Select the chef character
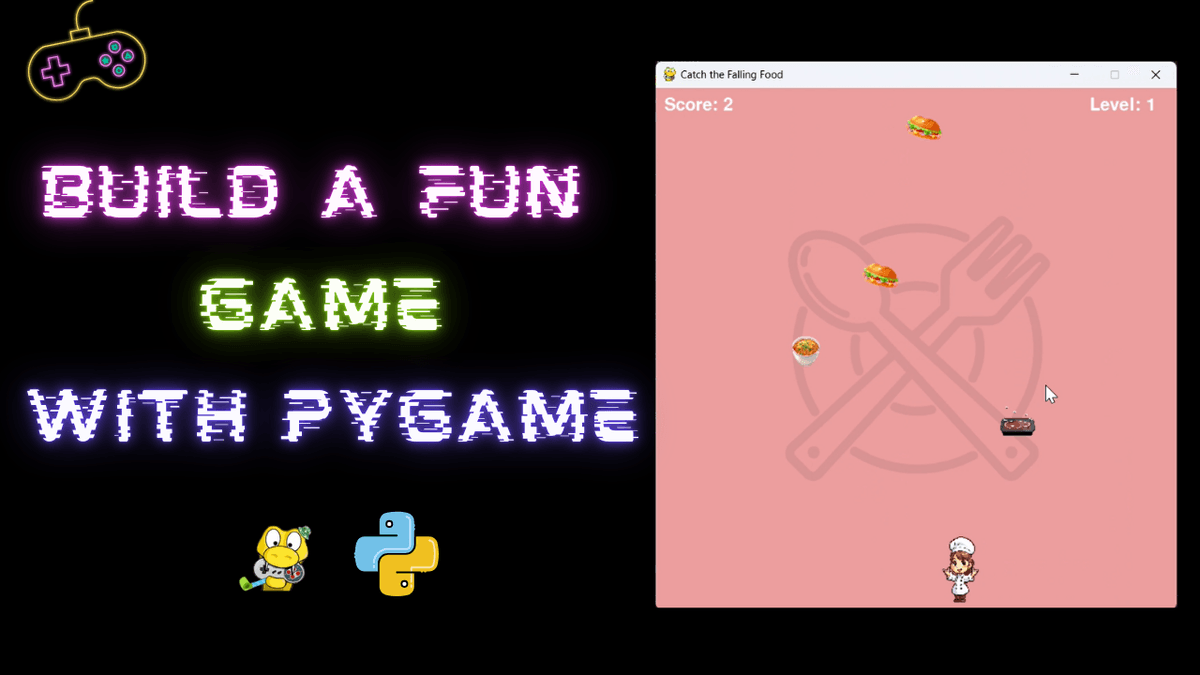Image resolution: width=1200 pixels, height=675 pixels. [959, 569]
